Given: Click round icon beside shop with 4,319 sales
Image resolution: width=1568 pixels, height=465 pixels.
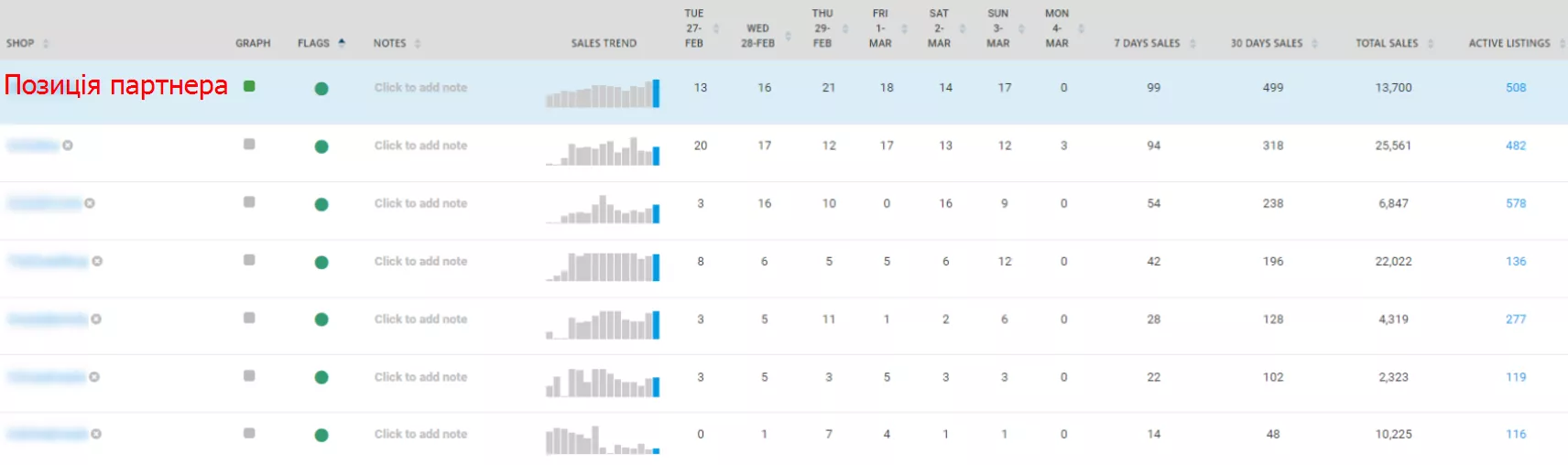Looking at the screenshot, I should tap(96, 319).
